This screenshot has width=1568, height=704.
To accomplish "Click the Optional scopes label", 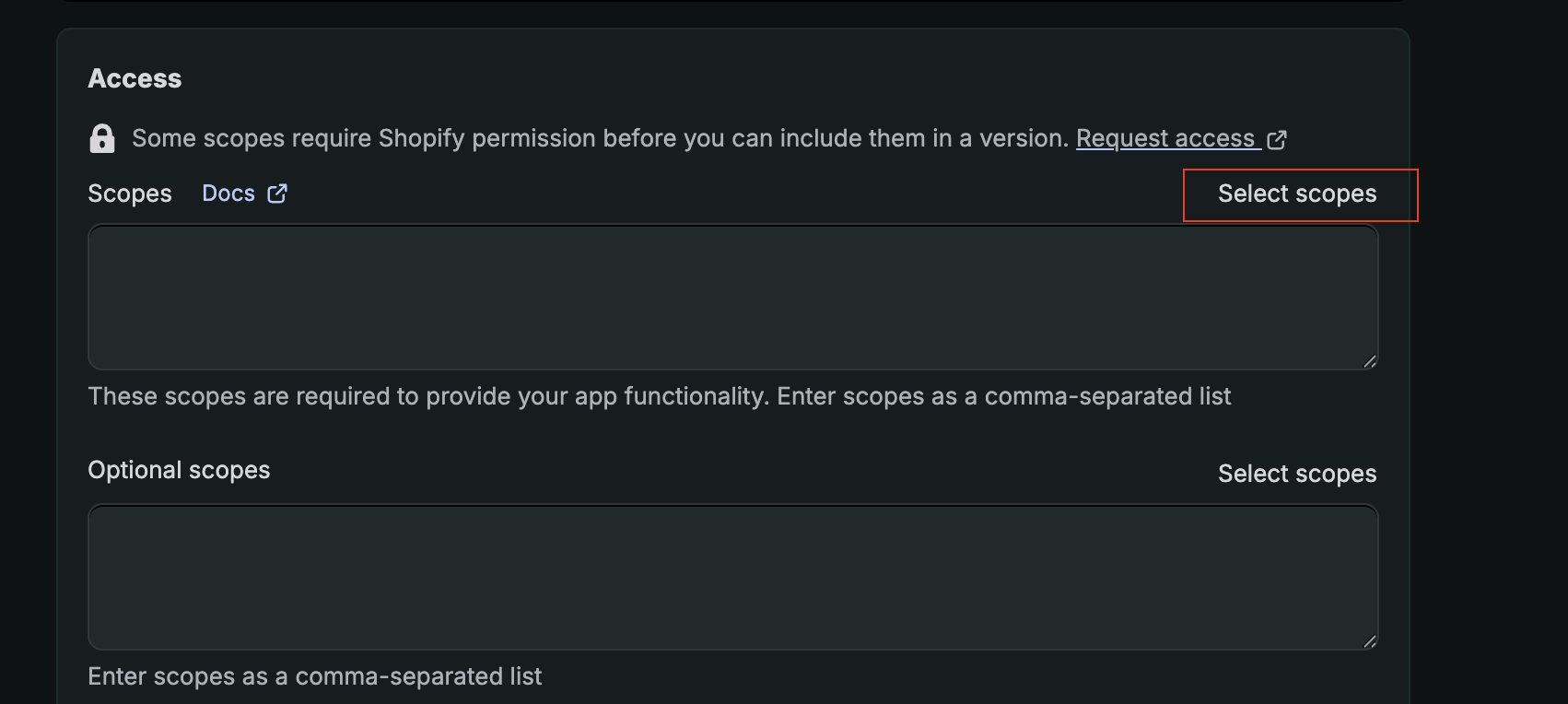I will point(179,470).
